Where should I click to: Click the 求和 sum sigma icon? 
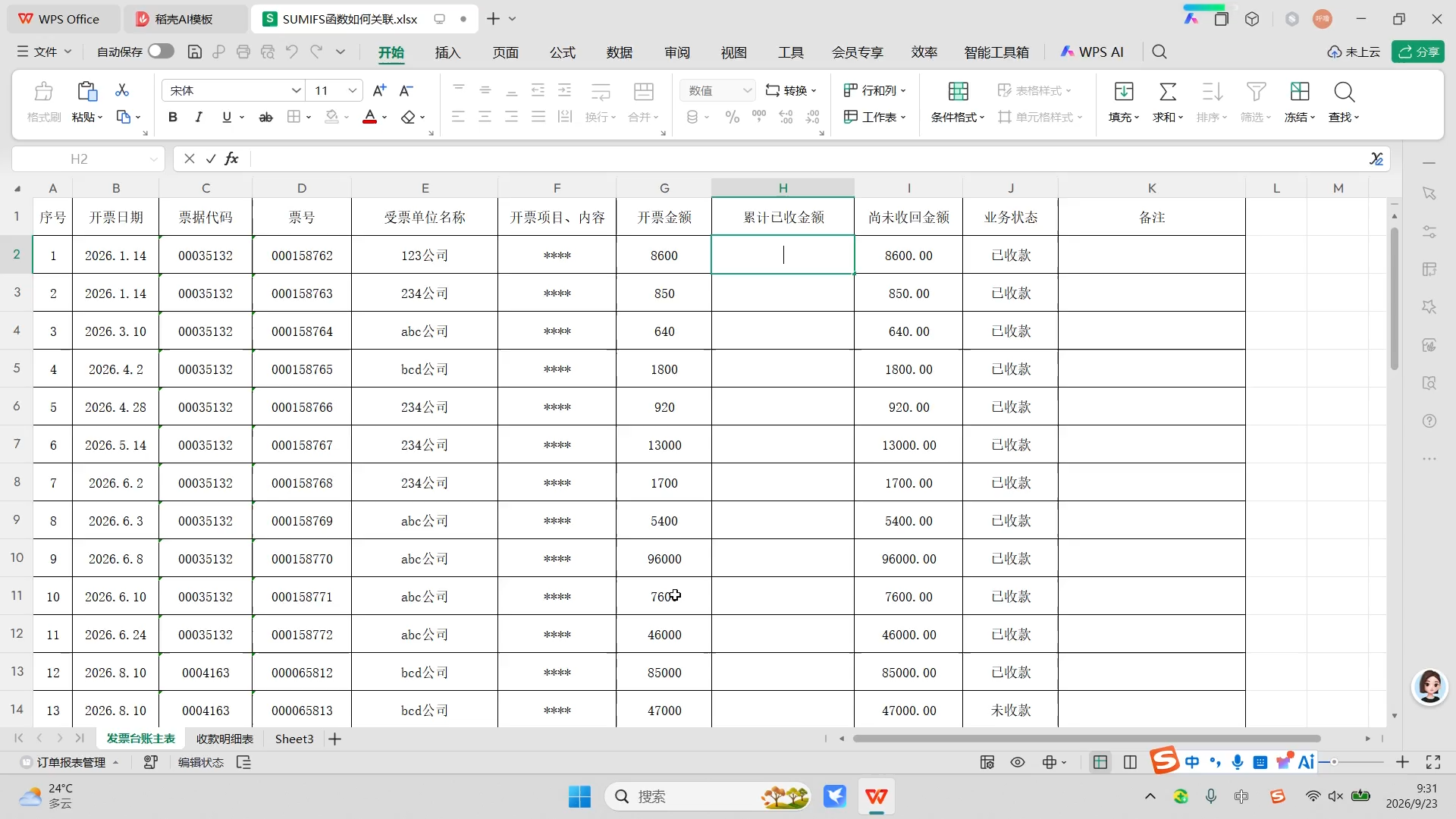(1168, 92)
